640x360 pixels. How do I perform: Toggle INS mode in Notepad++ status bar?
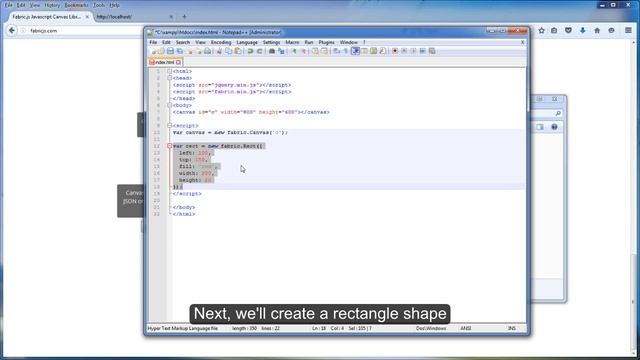click(511, 328)
